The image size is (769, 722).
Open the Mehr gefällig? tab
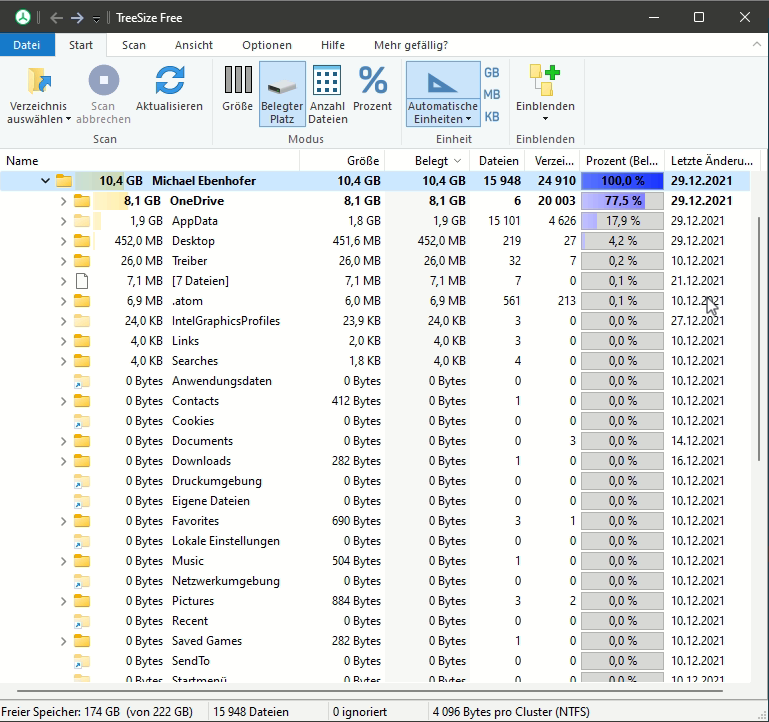click(411, 45)
